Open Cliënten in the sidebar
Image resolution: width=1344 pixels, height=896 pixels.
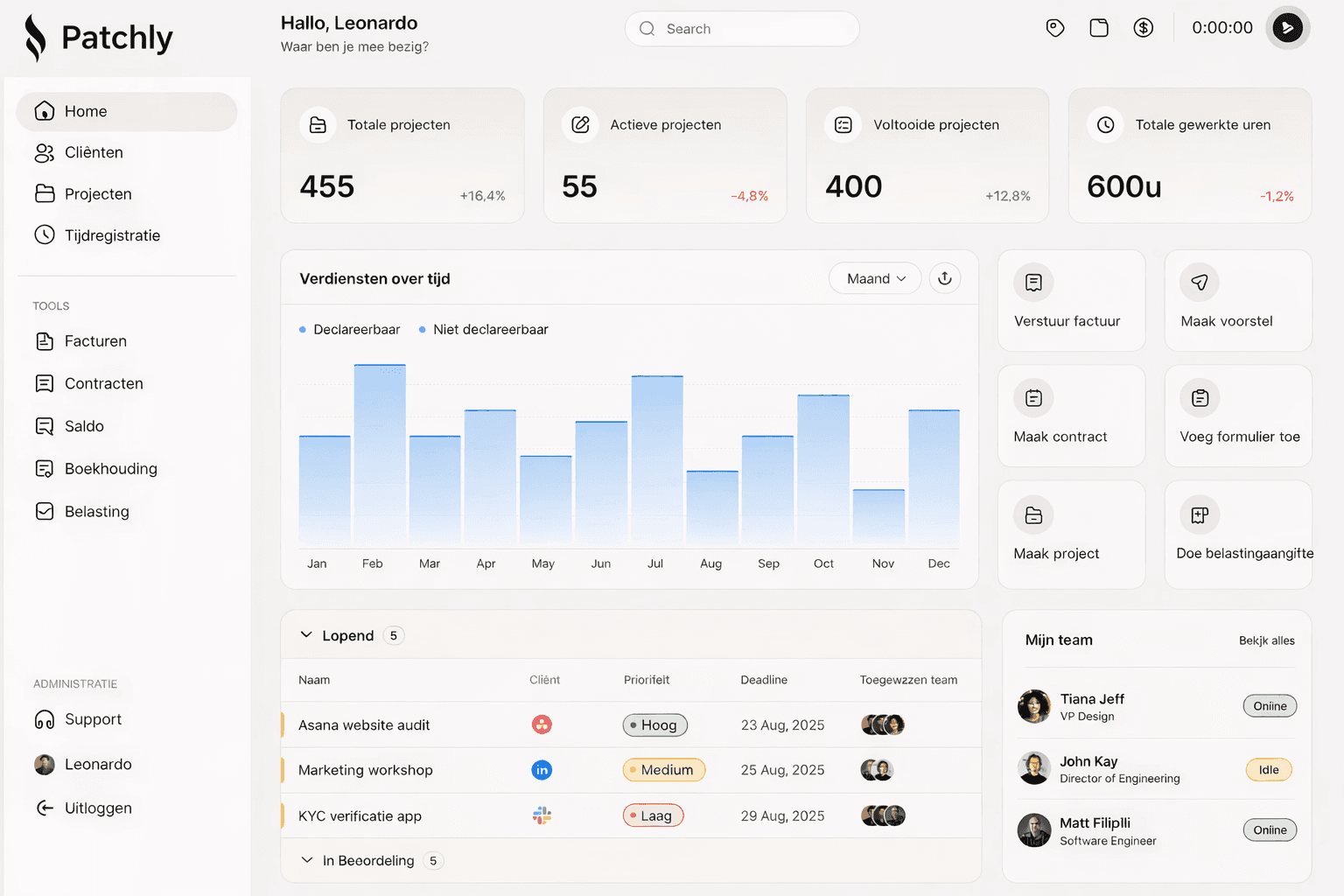click(93, 152)
